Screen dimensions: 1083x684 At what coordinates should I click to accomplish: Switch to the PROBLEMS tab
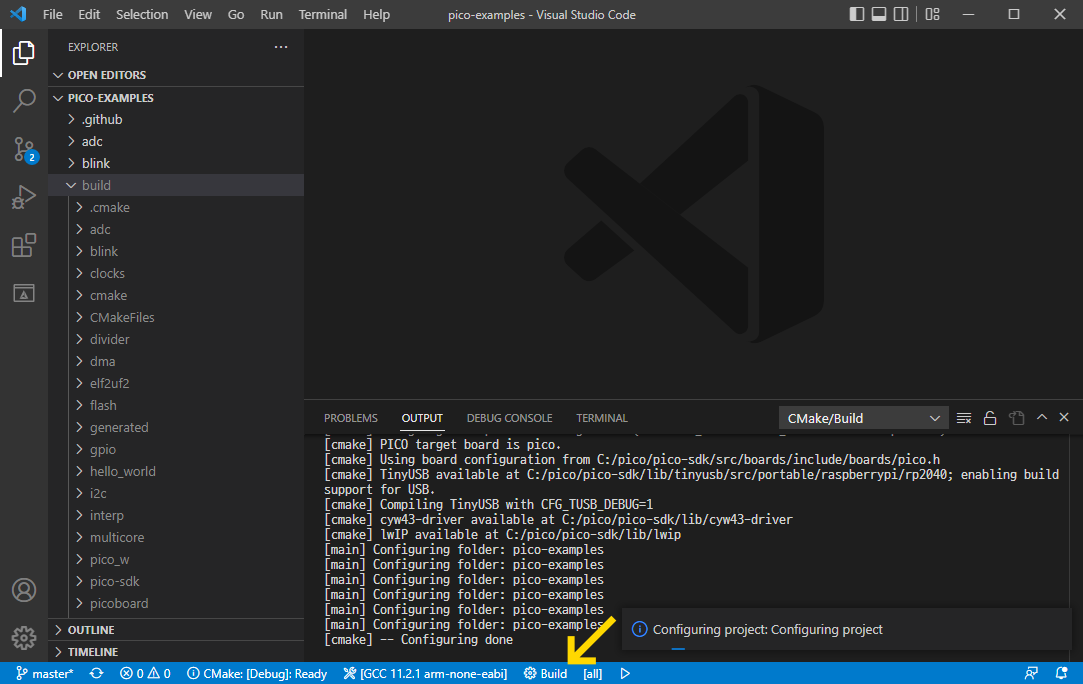[x=351, y=418]
